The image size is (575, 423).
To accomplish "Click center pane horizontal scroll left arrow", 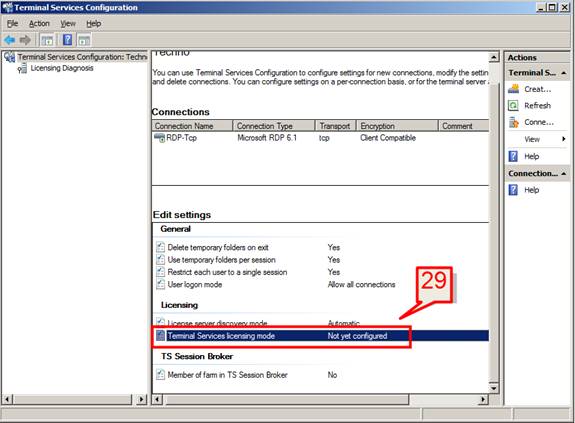I will coord(157,399).
